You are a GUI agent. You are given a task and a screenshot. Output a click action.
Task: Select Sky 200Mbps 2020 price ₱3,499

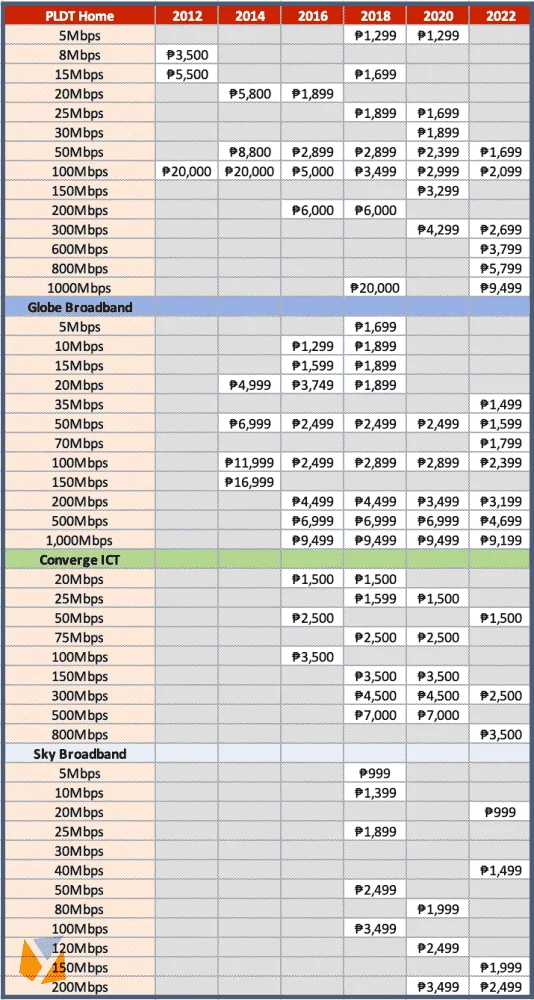[x=437, y=987]
